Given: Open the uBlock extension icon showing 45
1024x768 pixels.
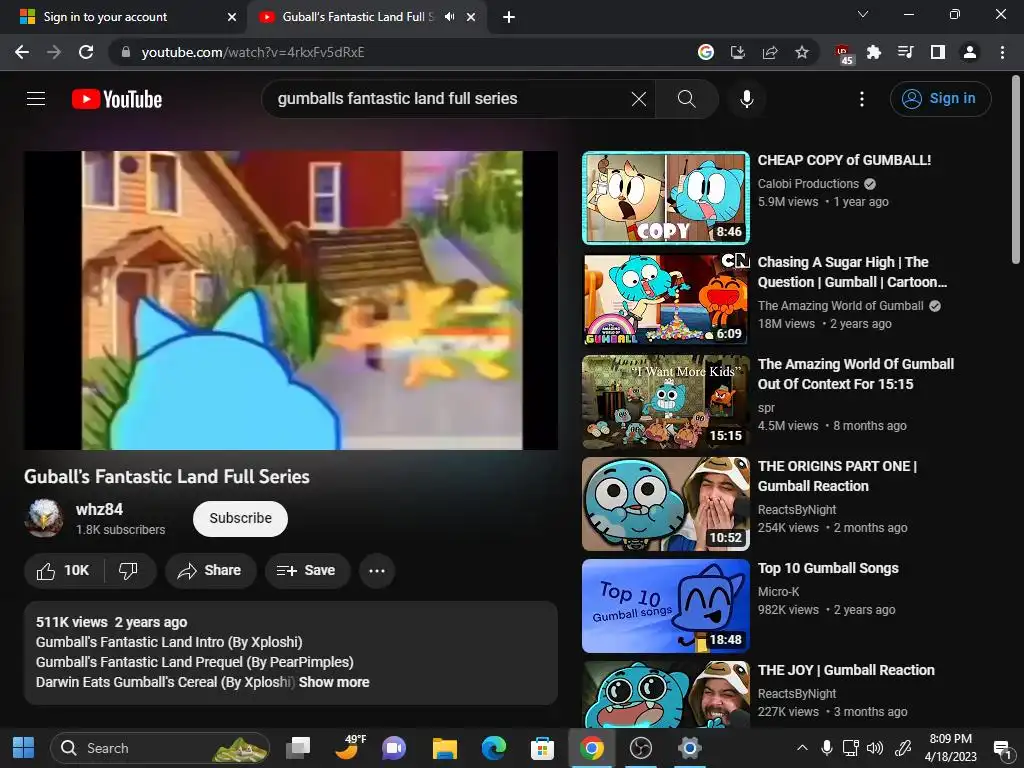Looking at the screenshot, I should coord(843,54).
